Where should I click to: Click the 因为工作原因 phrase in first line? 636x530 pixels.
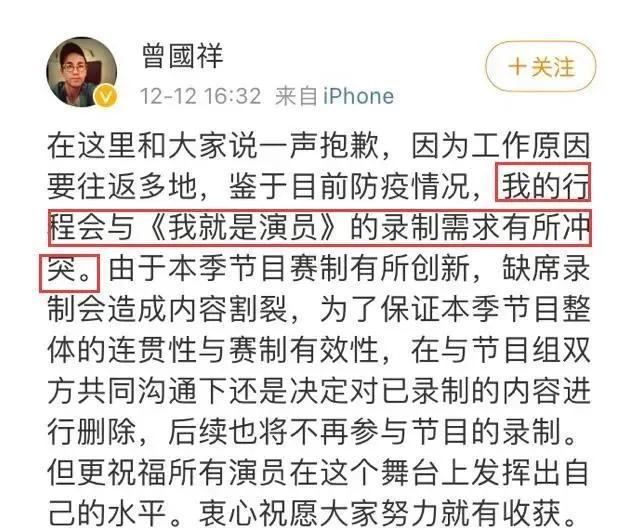tap(500, 146)
